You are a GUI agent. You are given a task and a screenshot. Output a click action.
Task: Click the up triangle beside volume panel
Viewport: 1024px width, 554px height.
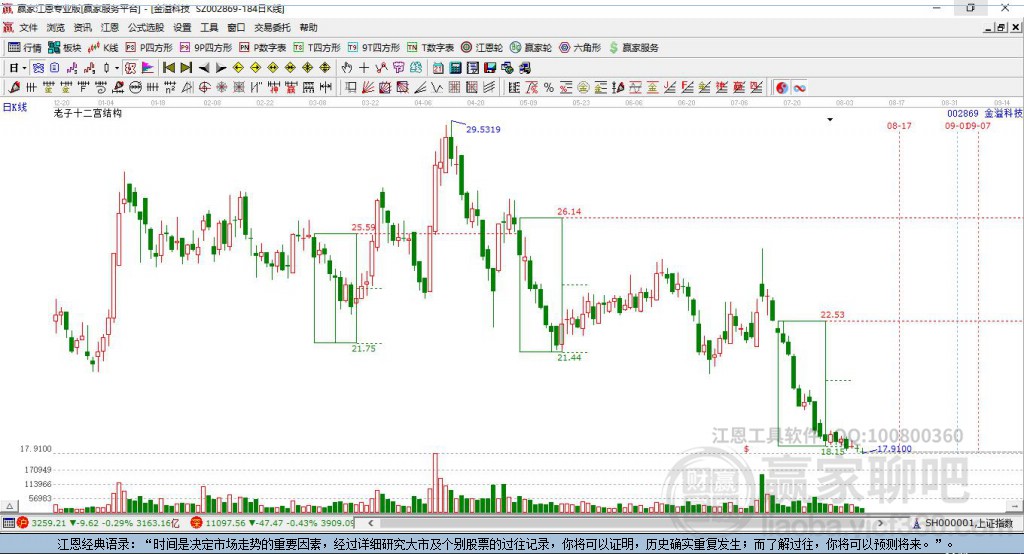click(x=10, y=506)
